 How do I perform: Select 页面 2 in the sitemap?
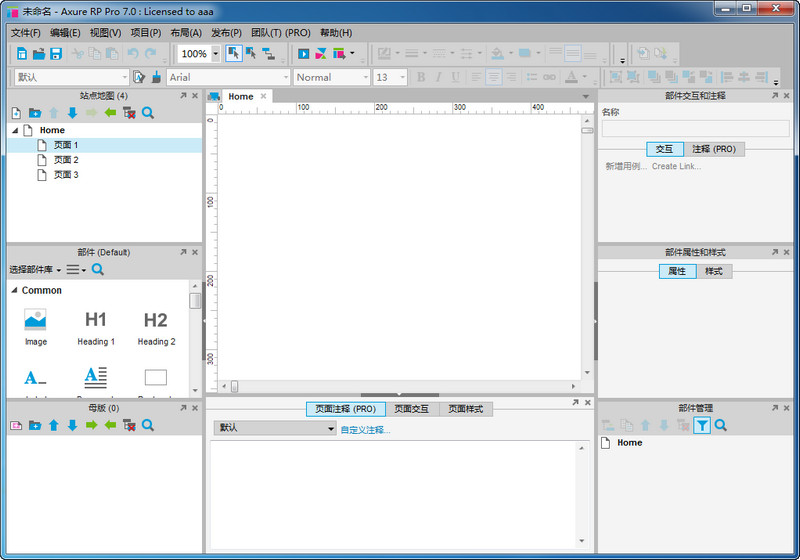(x=66, y=160)
